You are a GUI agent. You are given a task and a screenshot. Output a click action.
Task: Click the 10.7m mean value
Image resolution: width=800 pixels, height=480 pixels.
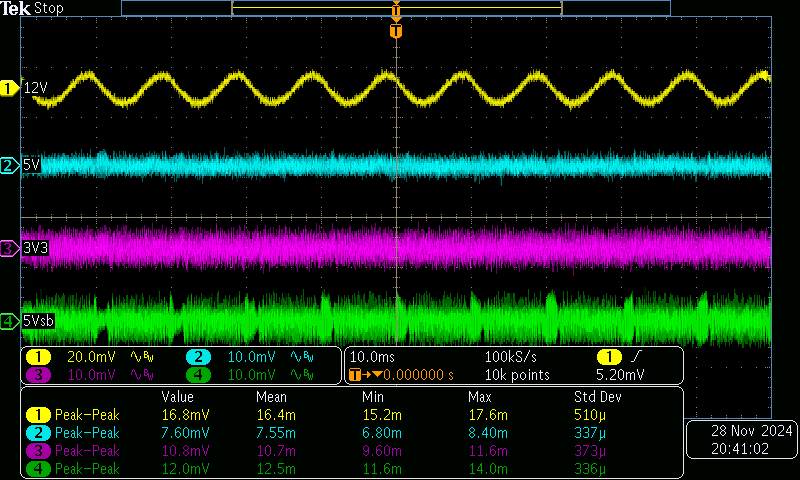(276, 451)
